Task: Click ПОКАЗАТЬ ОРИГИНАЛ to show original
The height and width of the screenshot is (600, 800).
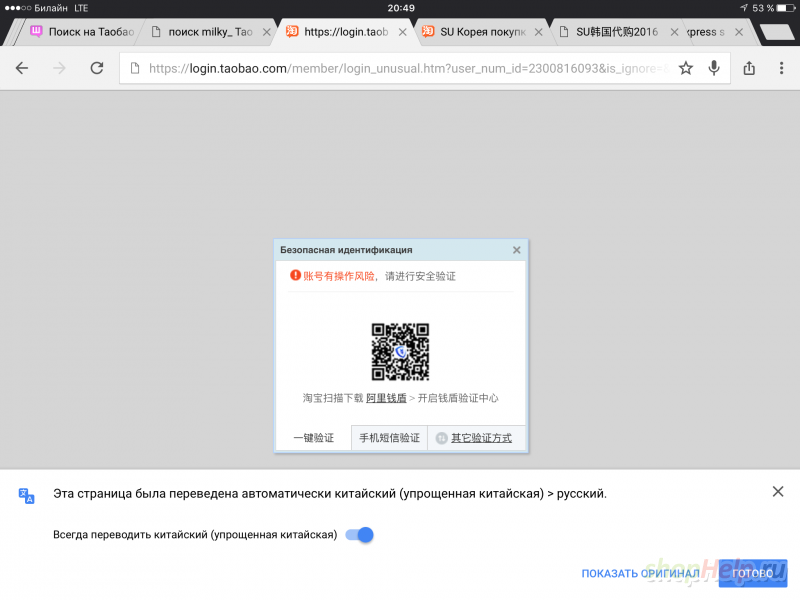Action: [640, 573]
